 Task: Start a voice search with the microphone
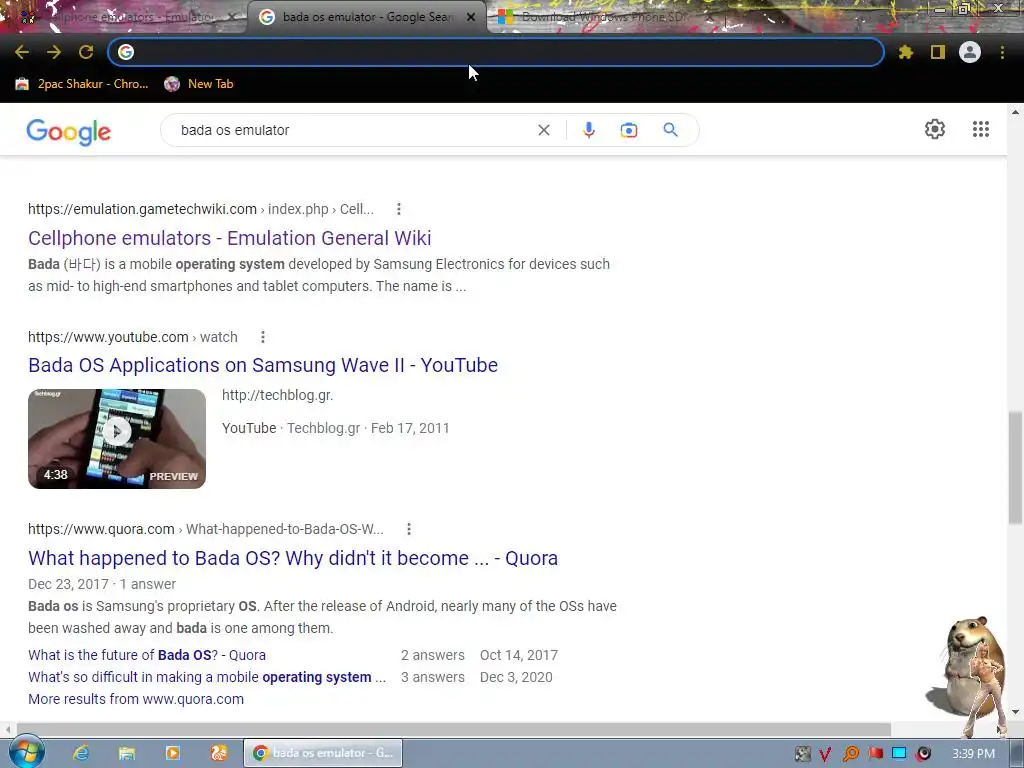[x=588, y=130]
